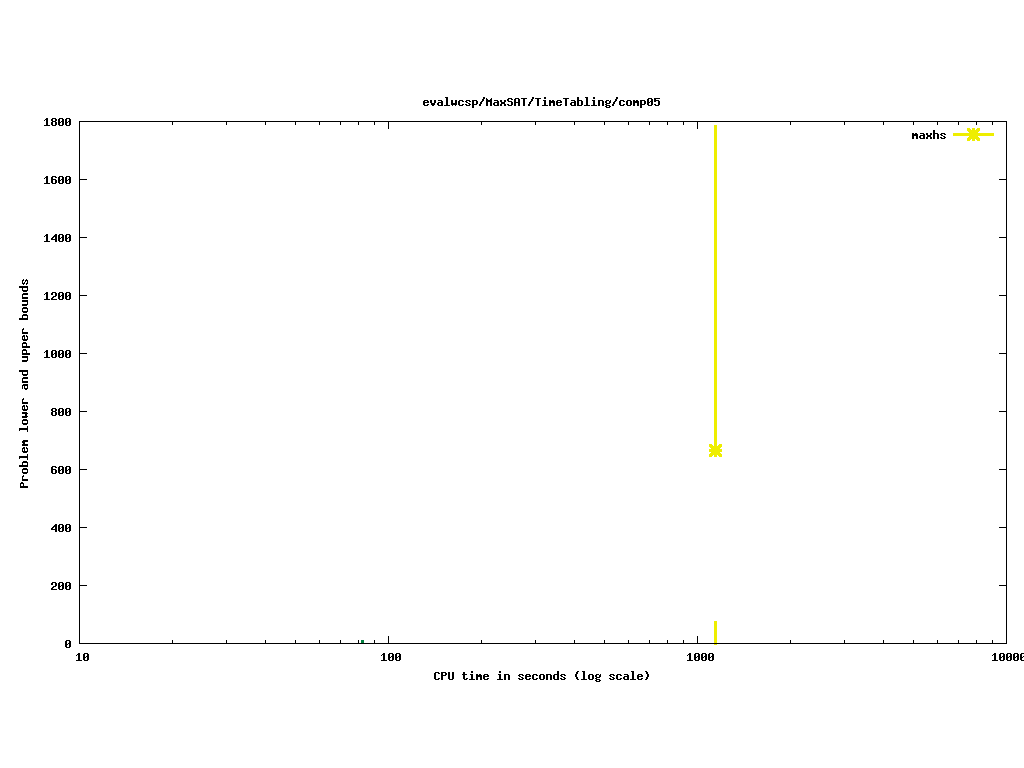Image resolution: width=1024 pixels, height=768 pixels.
Task: Click the plot title evalwcsp/MaxSAT/TimeTabling/comp05
Action: point(541,102)
